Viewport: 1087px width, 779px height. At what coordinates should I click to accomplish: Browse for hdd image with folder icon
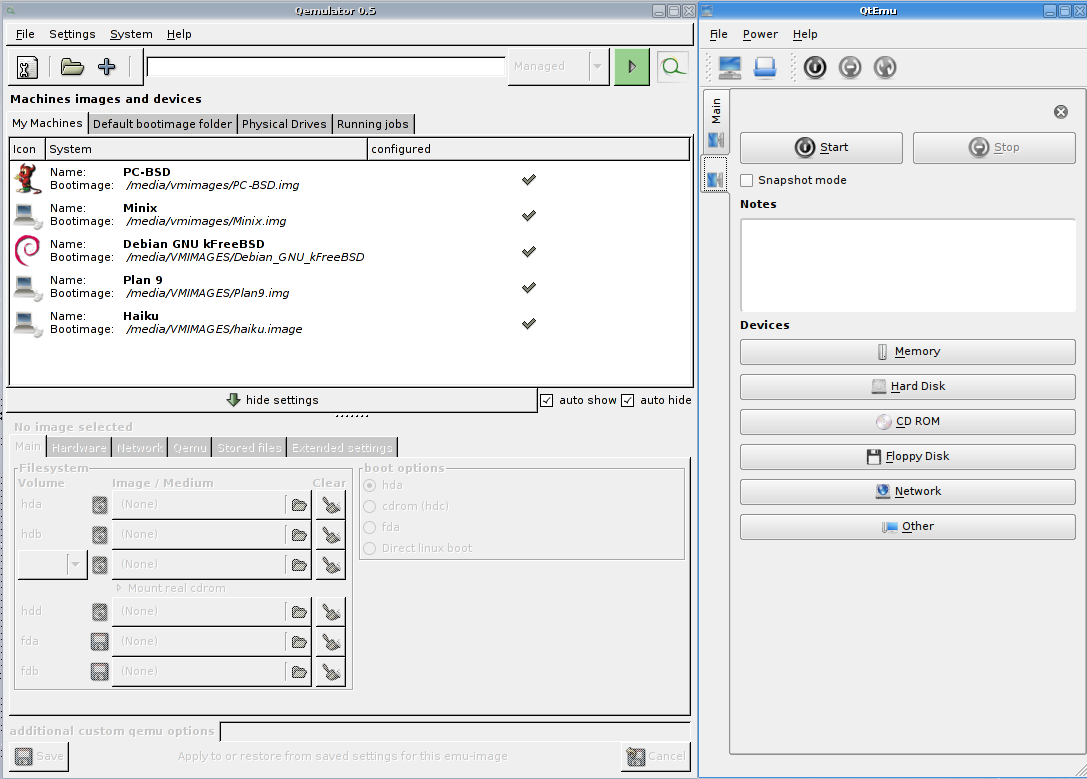[299, 612]
